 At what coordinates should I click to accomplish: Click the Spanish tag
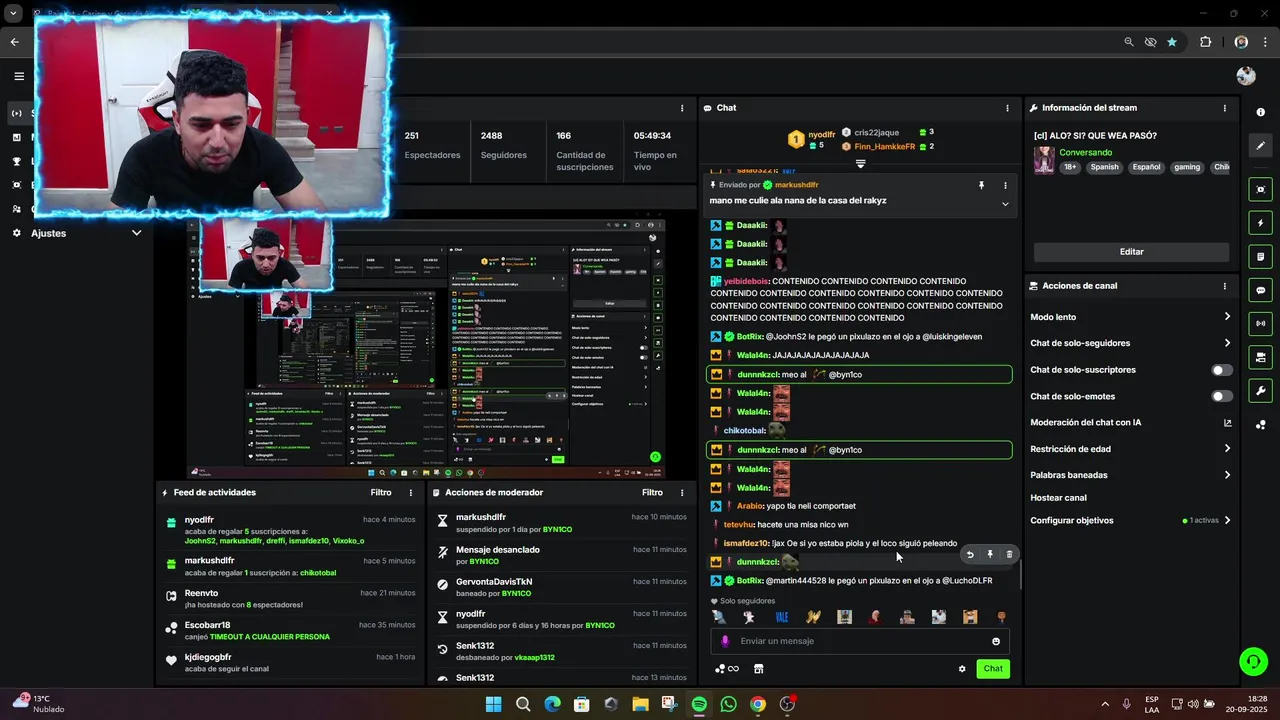1104,167
